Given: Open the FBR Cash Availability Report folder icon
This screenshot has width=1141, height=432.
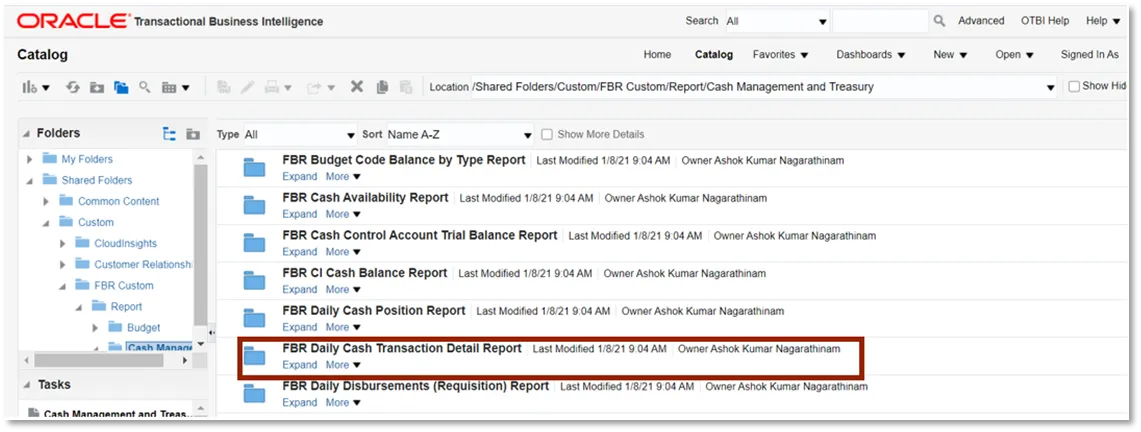Looking at the screenshot, I should [255, 206].
